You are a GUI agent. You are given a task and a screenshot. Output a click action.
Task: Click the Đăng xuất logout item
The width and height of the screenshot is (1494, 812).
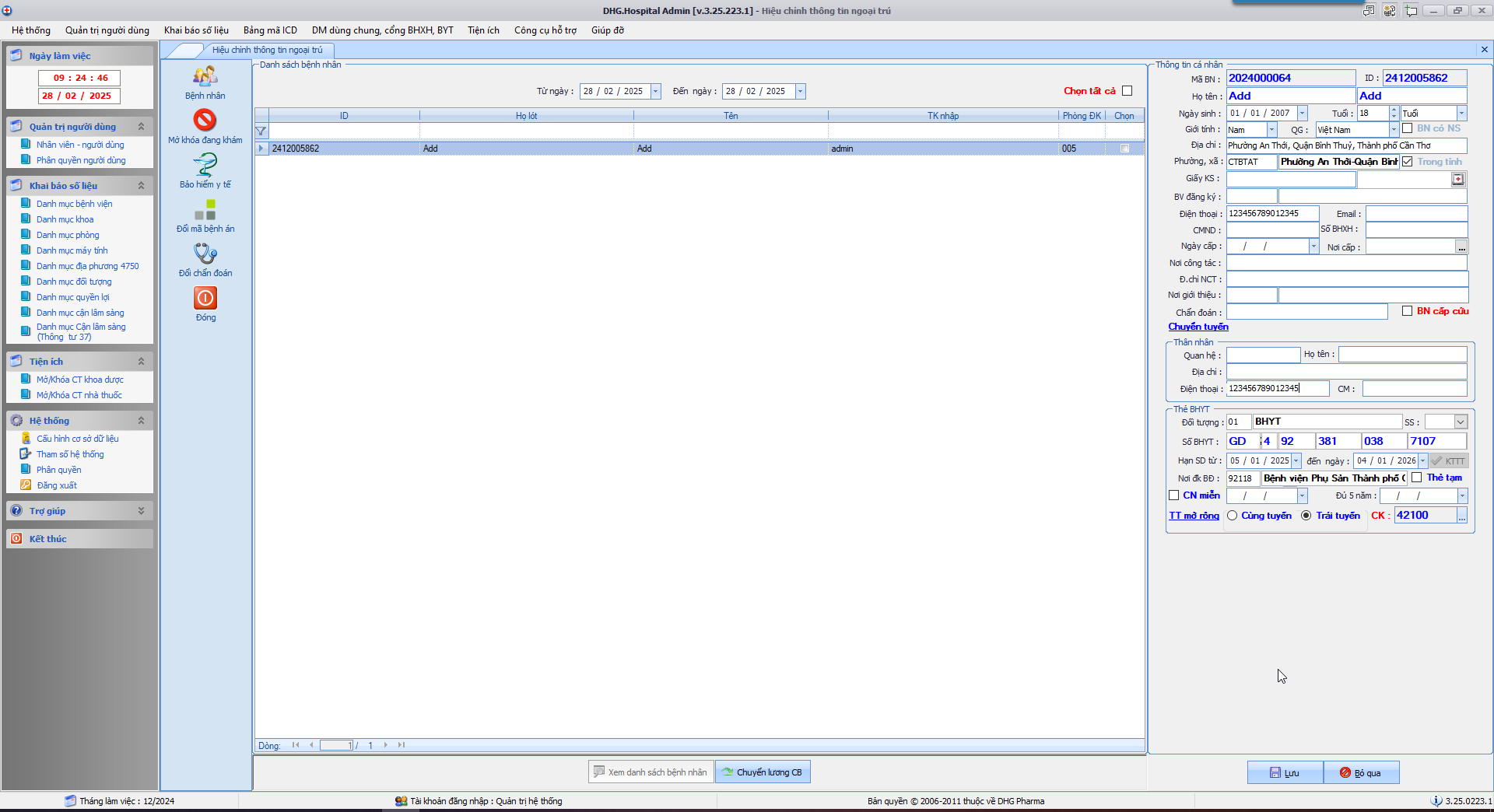tap(57, 485)
